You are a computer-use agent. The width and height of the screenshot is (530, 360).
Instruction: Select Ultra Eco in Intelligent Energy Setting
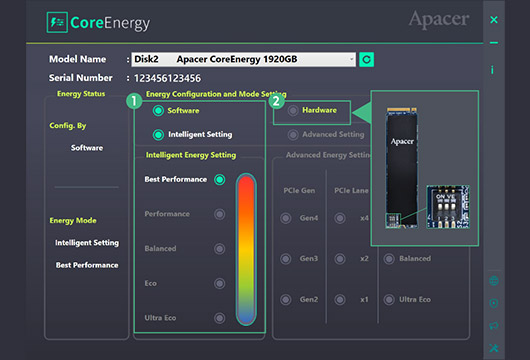220,318
